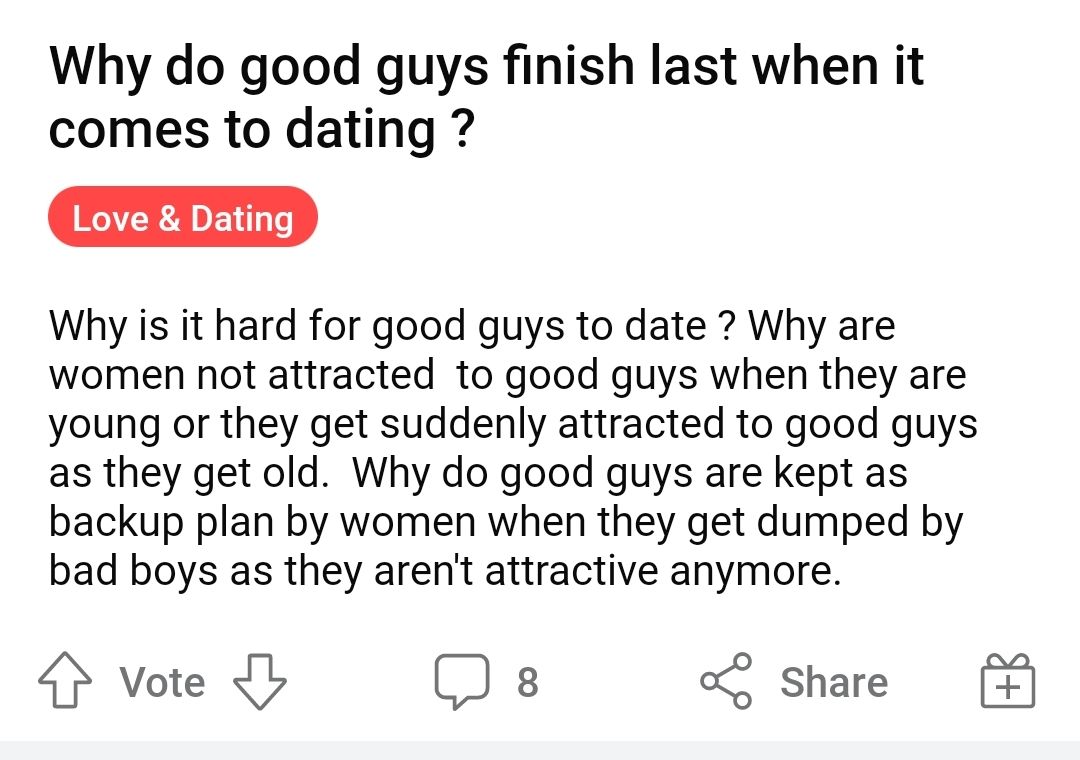Viewport: 1080px width, 760px height.
Task: Open the question category filter
Action: tap(183, 217)
